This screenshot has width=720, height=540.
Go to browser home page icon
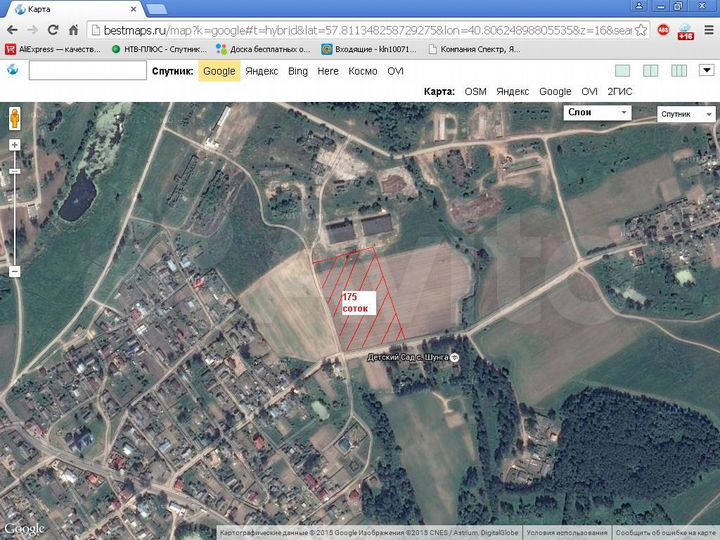click(73, 30)
